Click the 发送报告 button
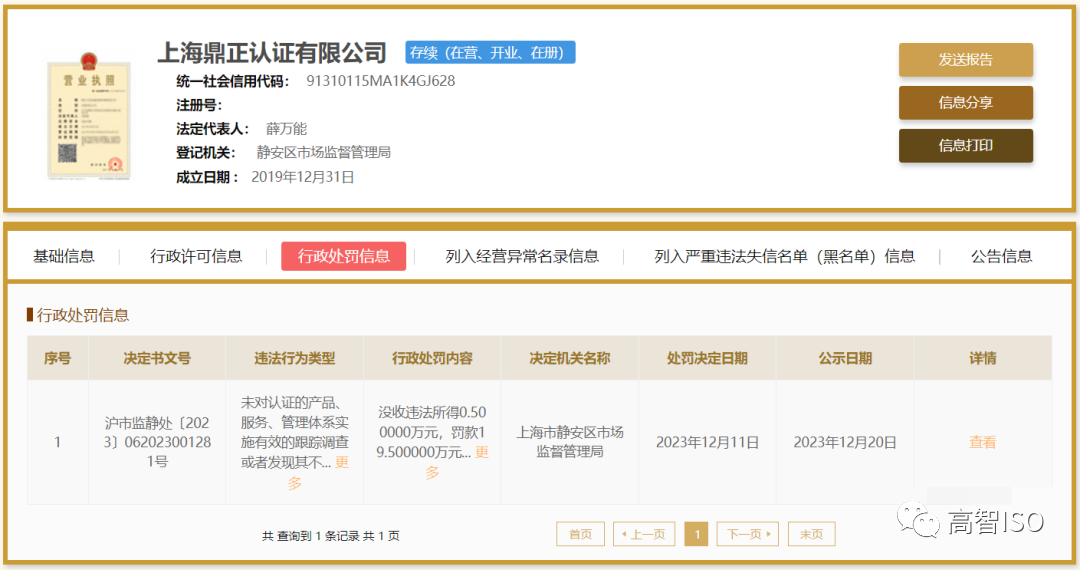 (966, 60)
